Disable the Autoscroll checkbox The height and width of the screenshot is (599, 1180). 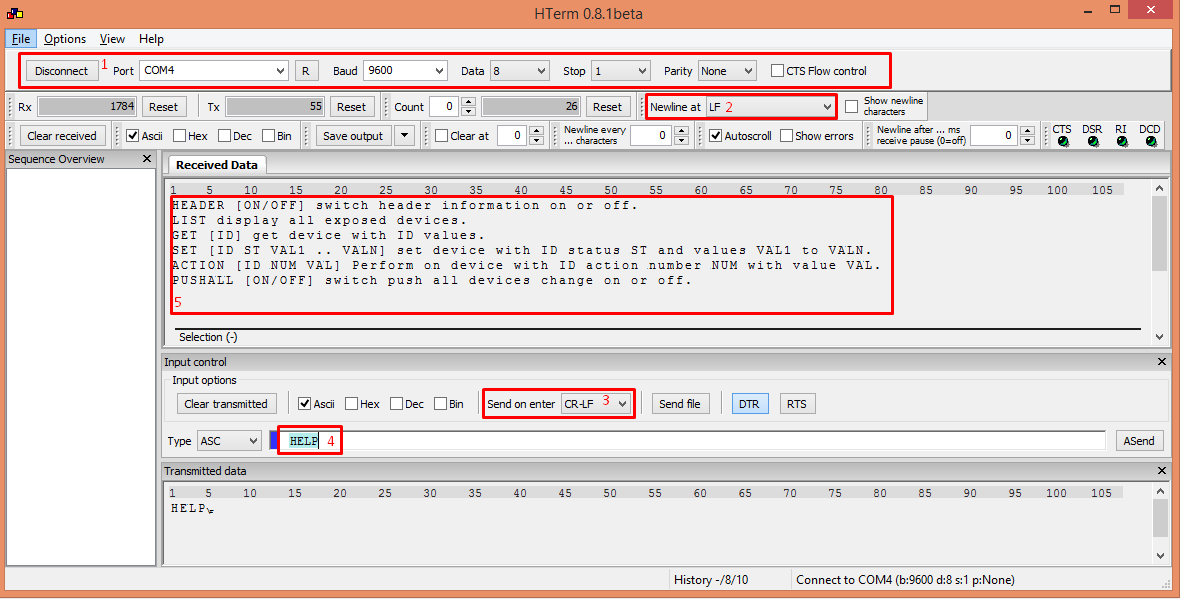tap(715, 136)
